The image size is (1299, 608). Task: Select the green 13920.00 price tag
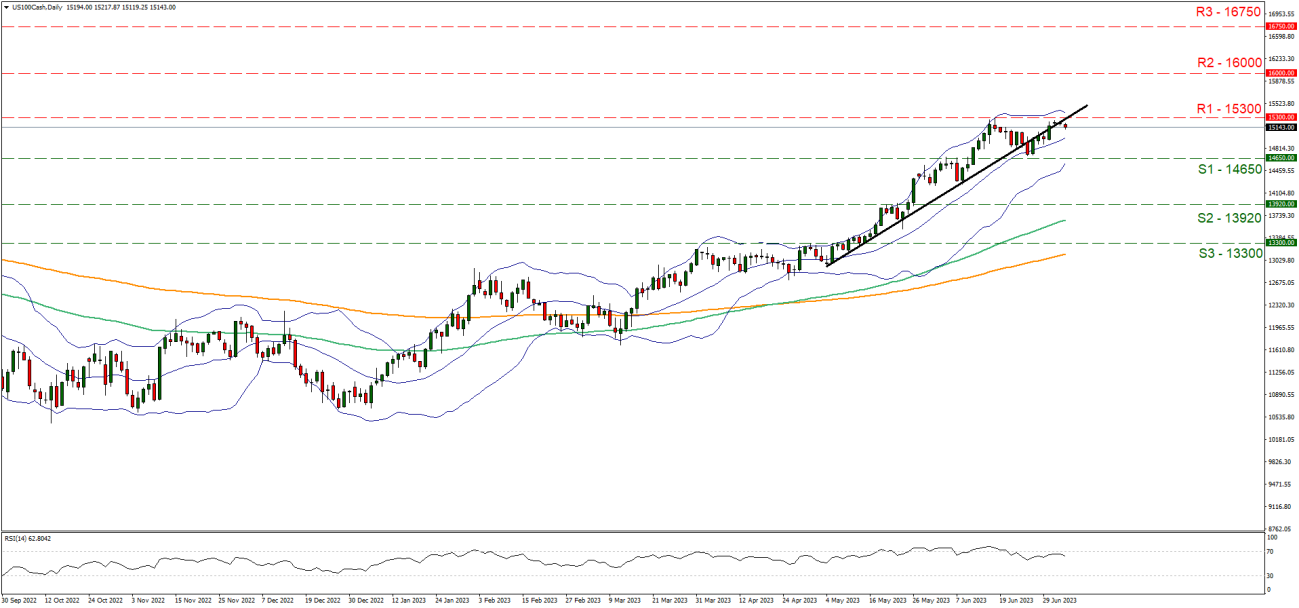[x=1280, y=203]
